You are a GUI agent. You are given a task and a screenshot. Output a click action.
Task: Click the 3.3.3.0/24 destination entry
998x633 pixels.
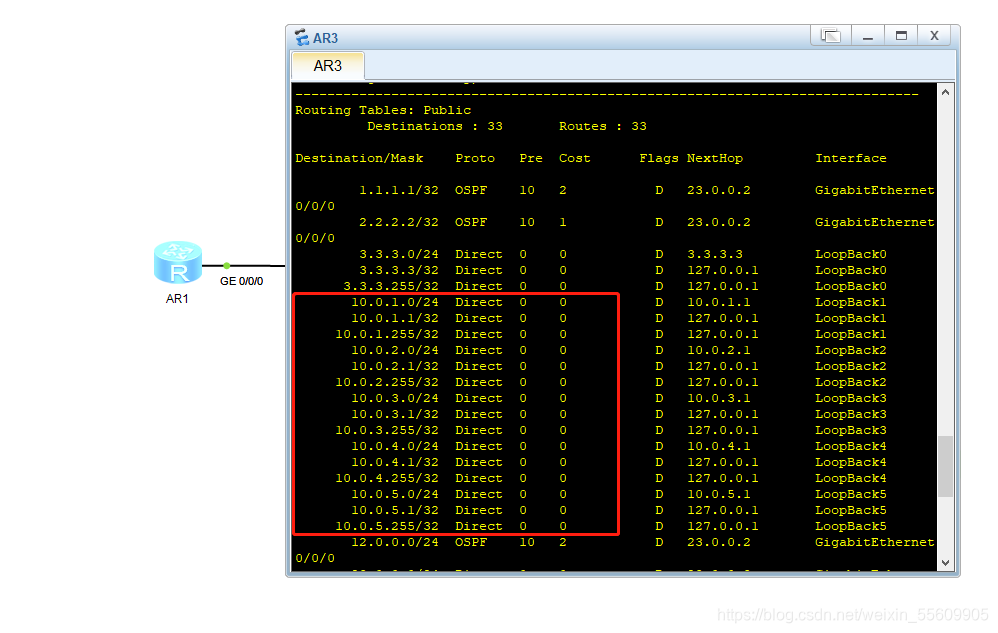[398, 254]
